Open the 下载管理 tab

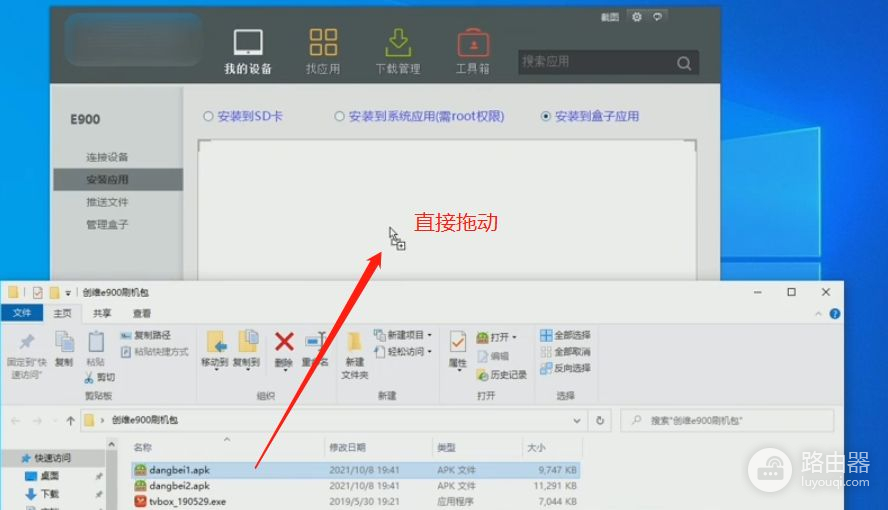[x=398, y=52]
